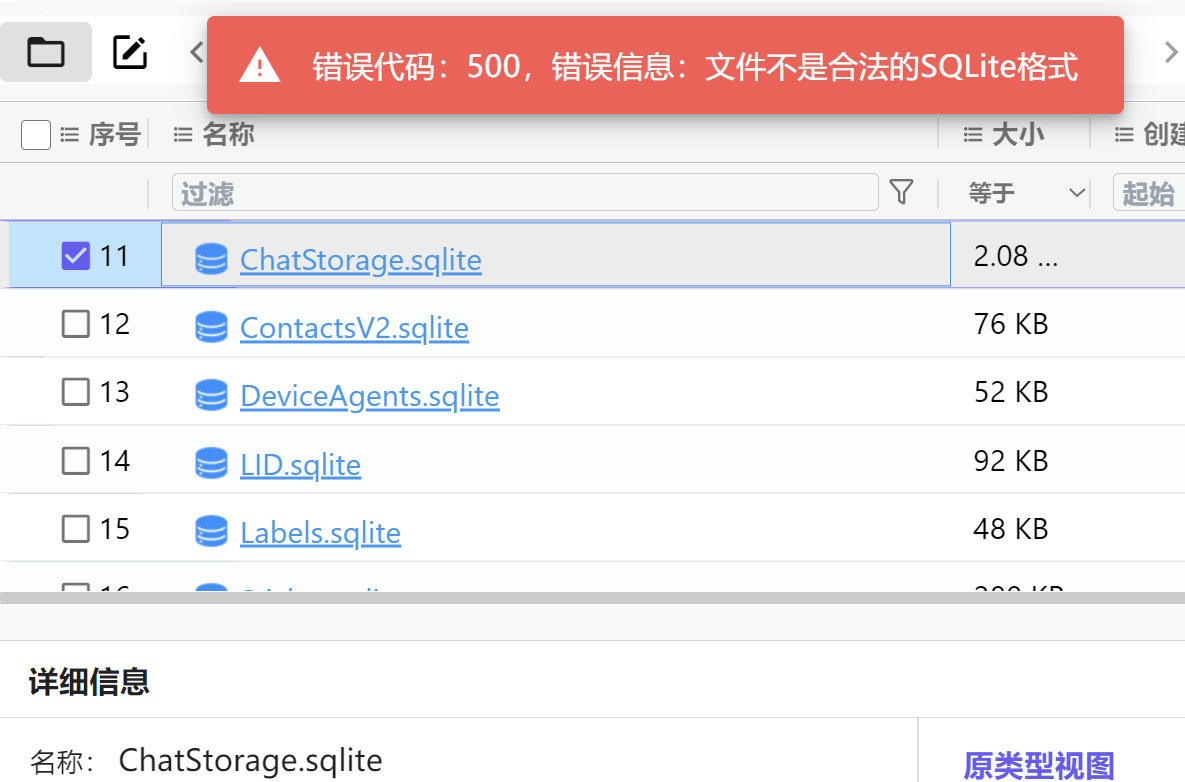The height and width of the screenshot is (782, 1185).
Task: Click left chevron next to edit icon
Action: 197,52
